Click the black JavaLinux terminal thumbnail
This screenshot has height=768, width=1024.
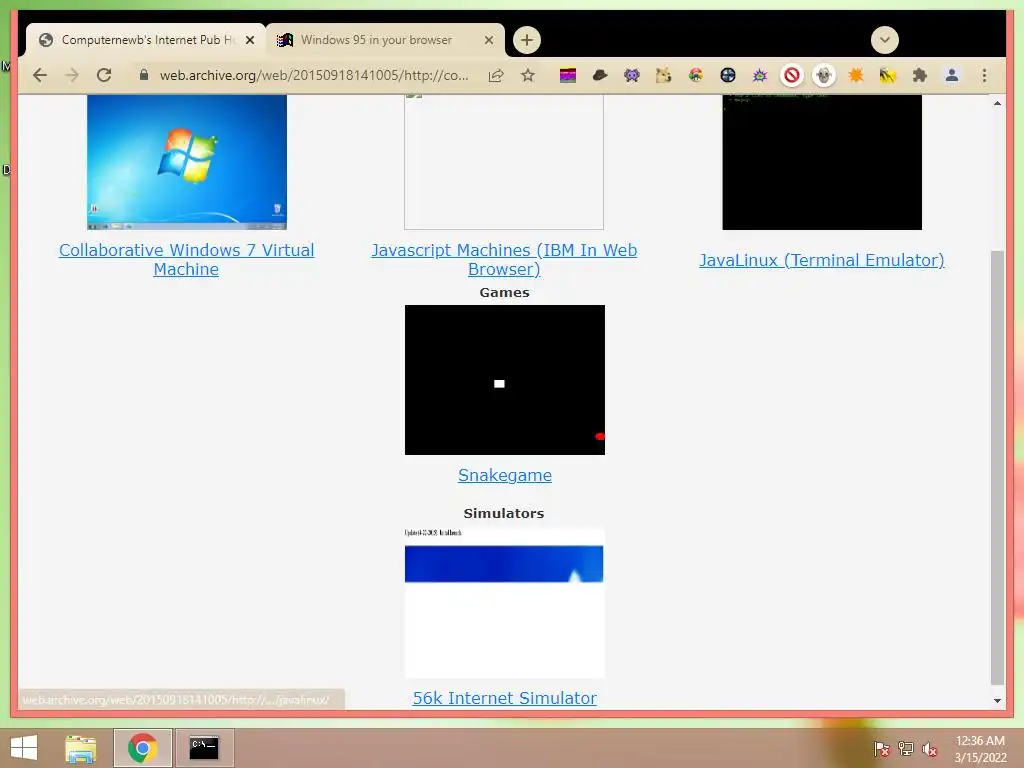click(x=822, y=162)
